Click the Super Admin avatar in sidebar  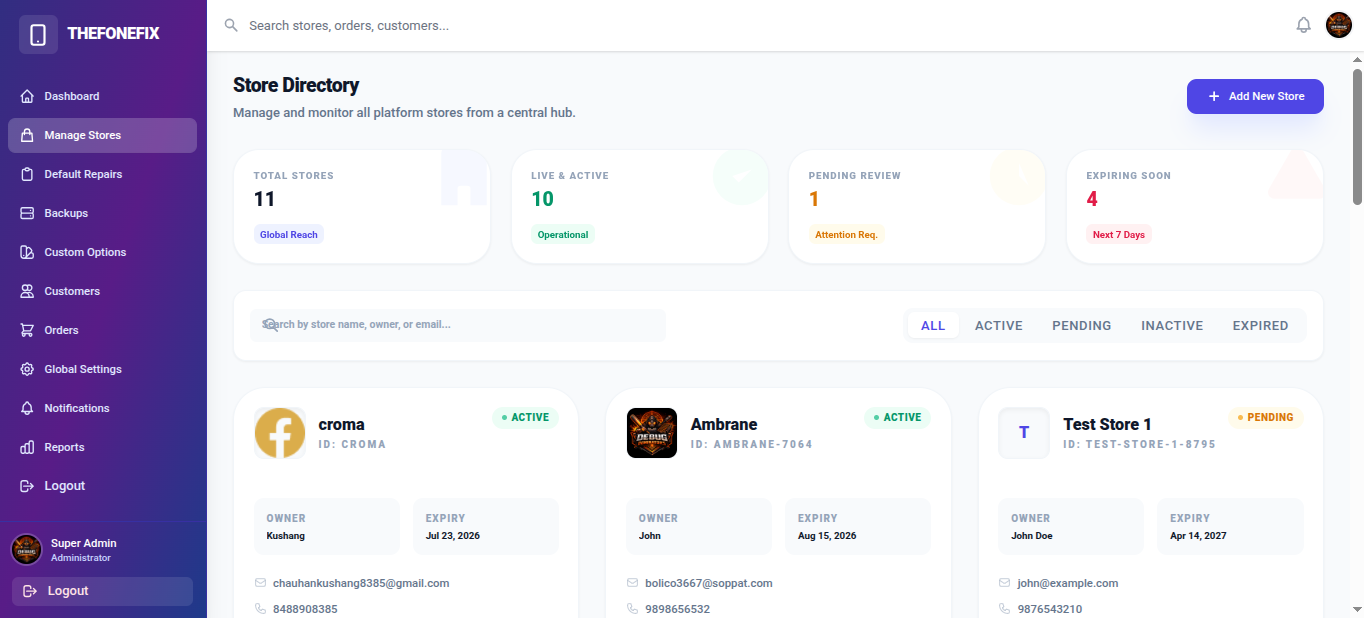pyautogui.click(x=26, y=550)
